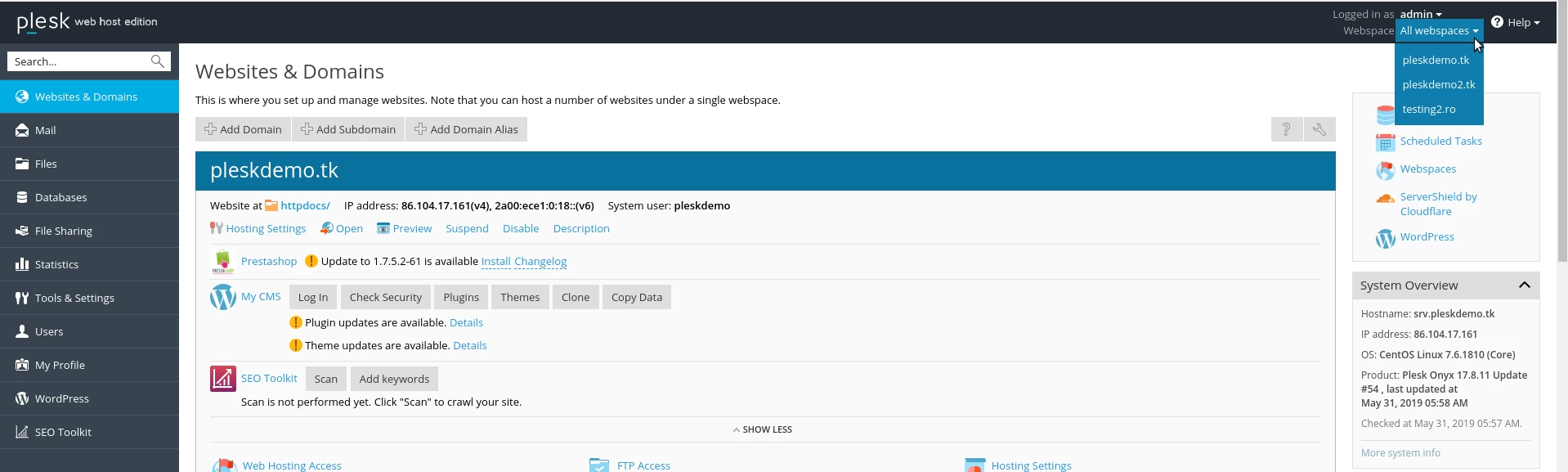Viewport: 1568px width, 472px height.
Task: Click the wrench customize icon button
Action: (1319, 129)
